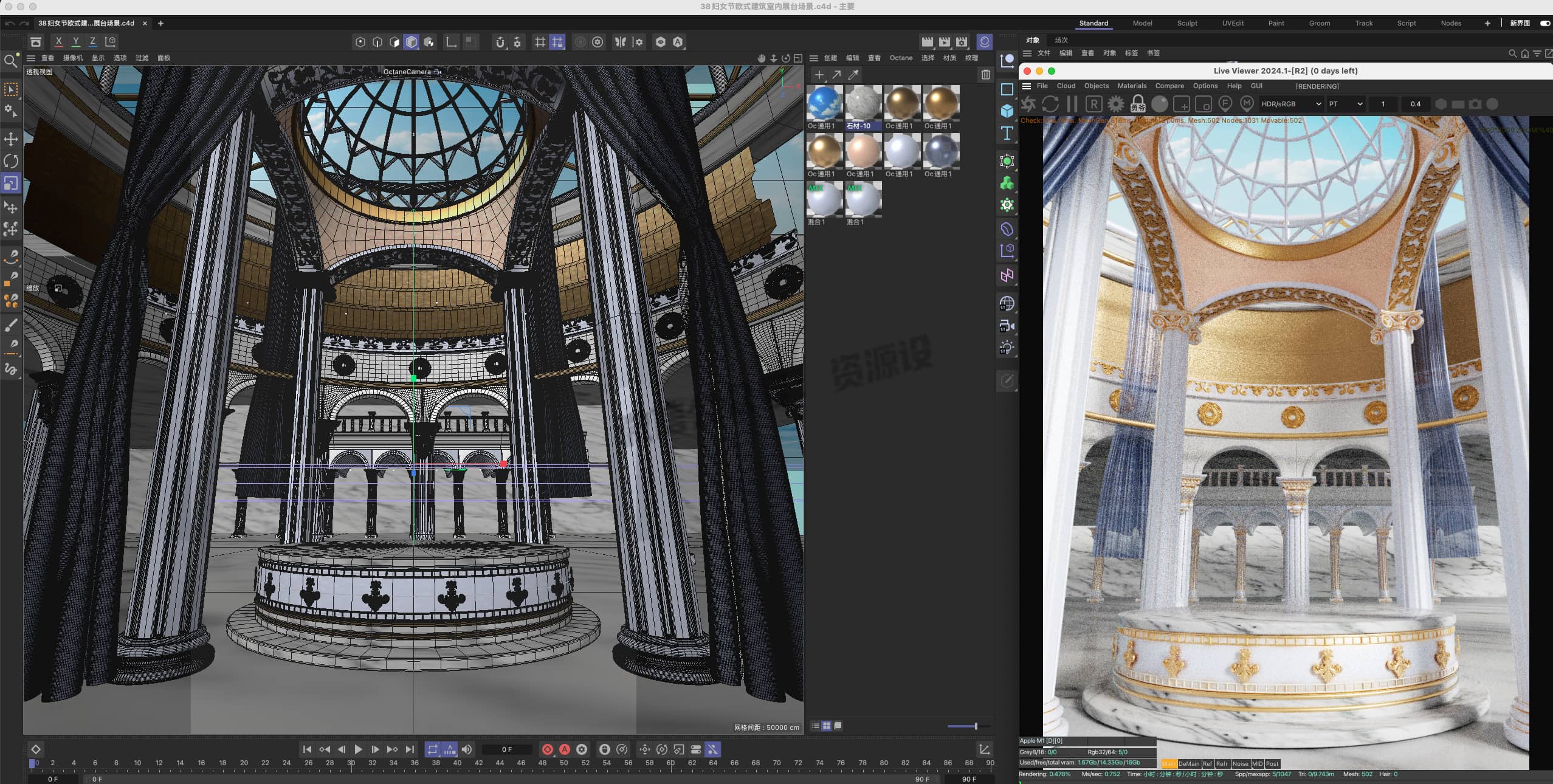
Task: Toggle workplane grid lock icon
Action: pyautogui.click(x=557, y=42)
